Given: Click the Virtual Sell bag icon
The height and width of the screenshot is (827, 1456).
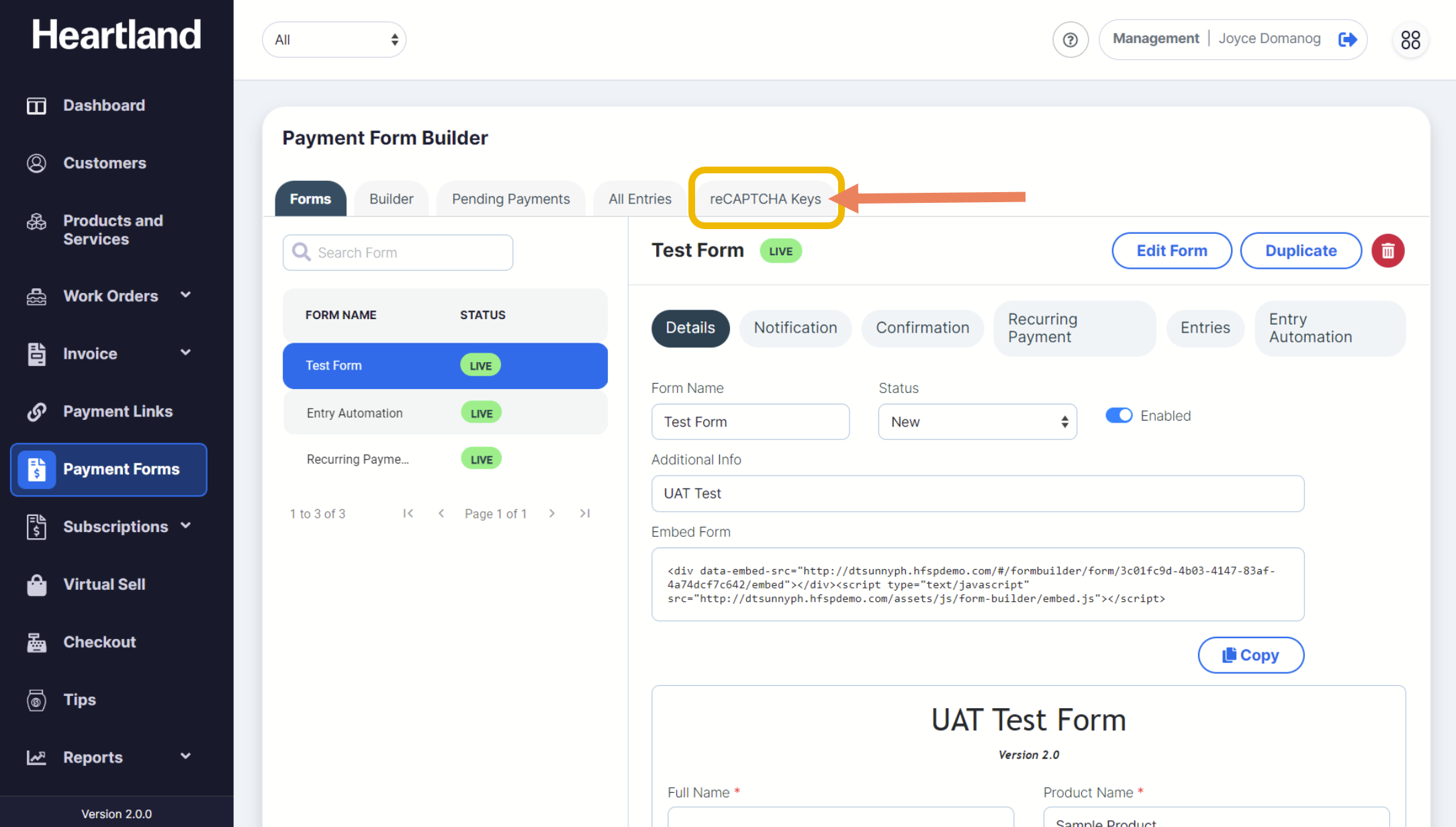Looking at the screenshot, I should (36, 584).
